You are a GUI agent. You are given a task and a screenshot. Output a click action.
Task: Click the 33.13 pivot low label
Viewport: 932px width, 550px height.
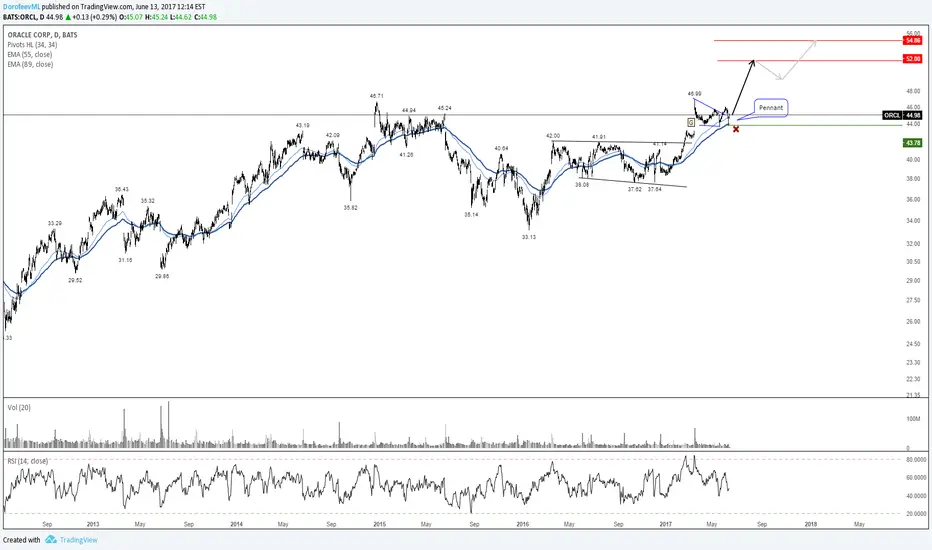(x=528, y=237)
